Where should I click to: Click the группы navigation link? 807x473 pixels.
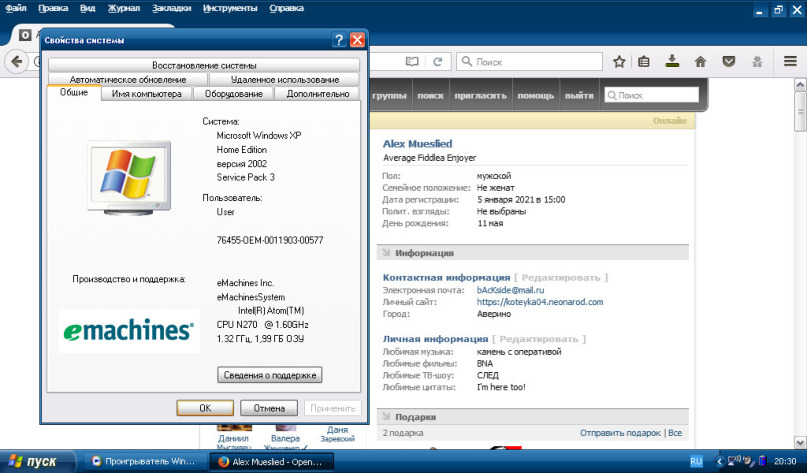[x=390, y=95]
